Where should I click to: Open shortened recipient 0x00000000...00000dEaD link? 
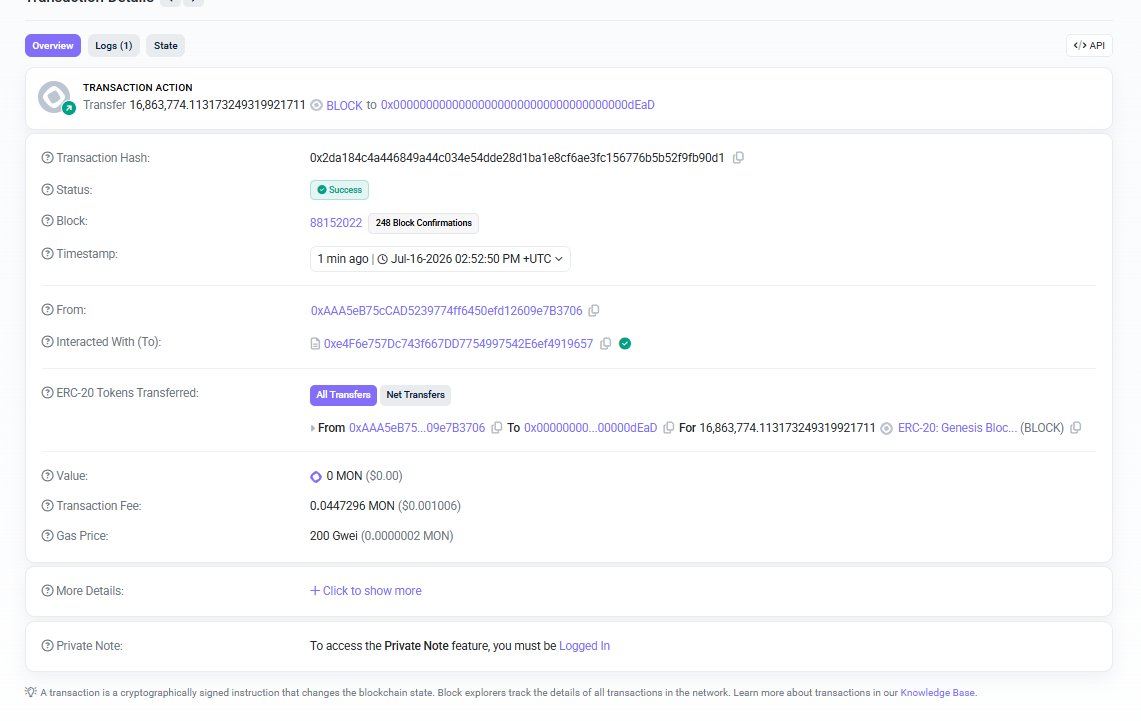coord(590,428)
